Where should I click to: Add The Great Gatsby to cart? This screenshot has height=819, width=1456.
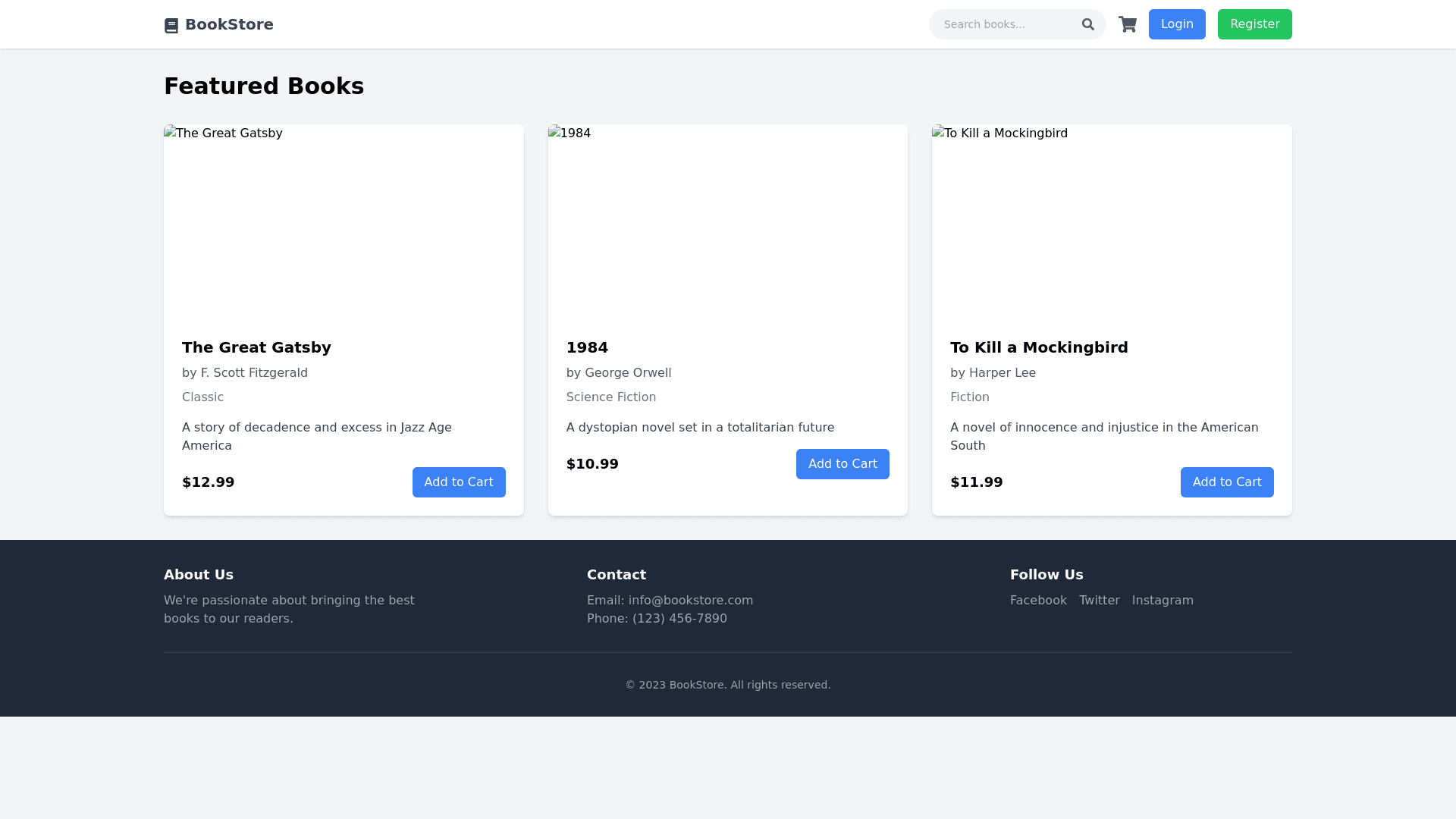(x=459, y=482)
